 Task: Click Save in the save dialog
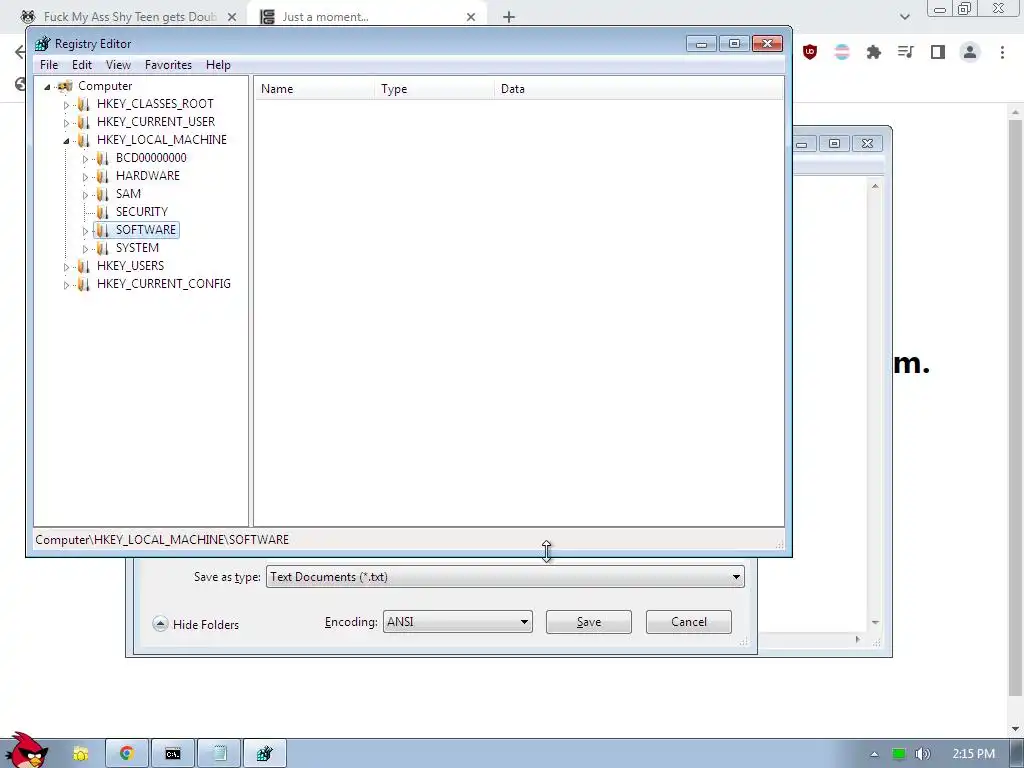click(588, 622)
